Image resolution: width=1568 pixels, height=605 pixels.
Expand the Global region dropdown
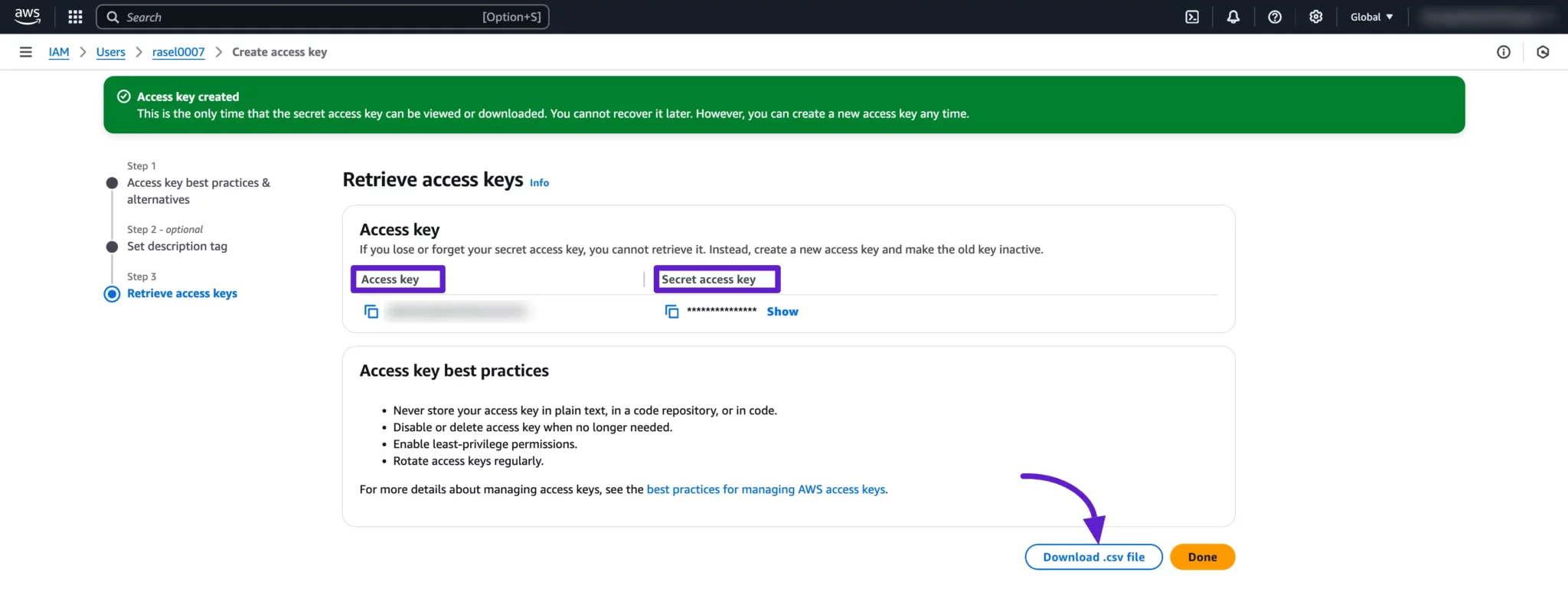[1370, 17]
